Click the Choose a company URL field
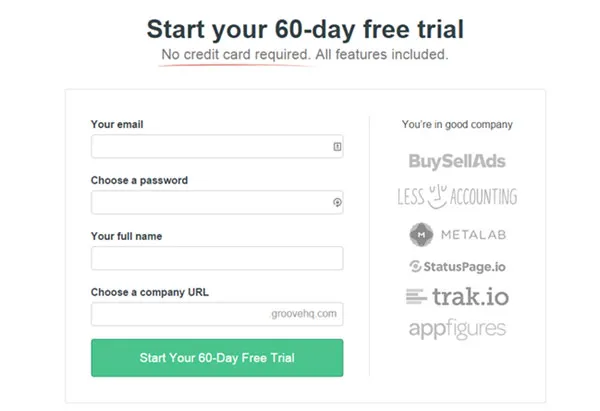The image size is (600, 411). point(180,314)
